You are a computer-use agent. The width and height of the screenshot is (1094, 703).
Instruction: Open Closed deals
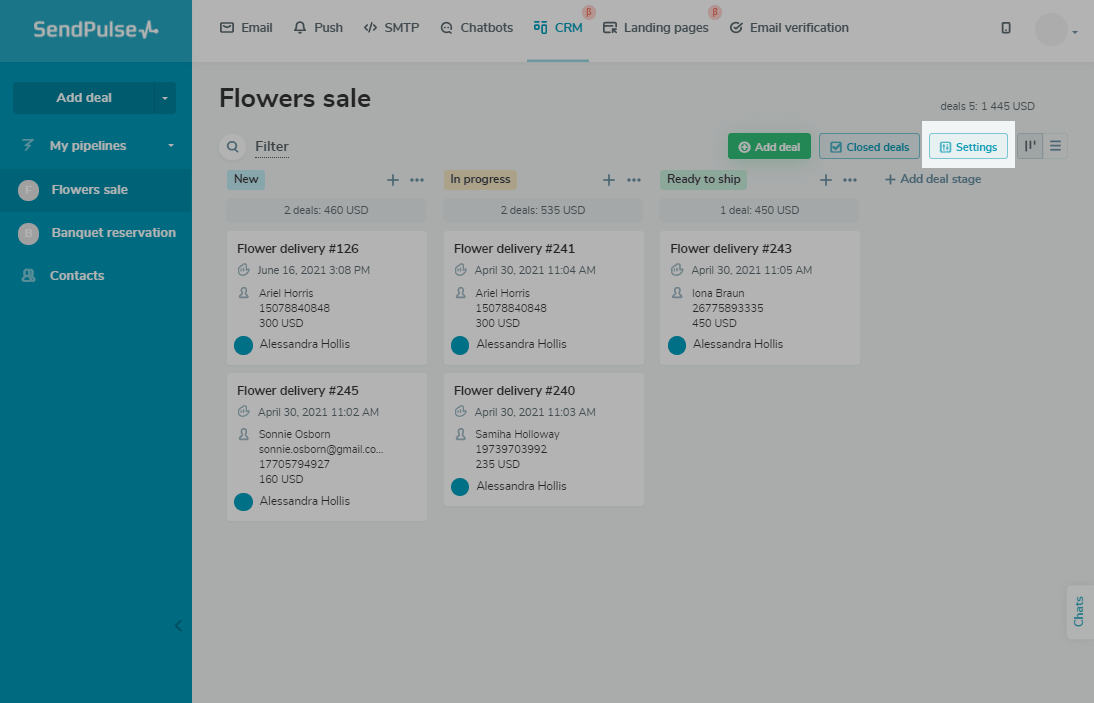869,147
